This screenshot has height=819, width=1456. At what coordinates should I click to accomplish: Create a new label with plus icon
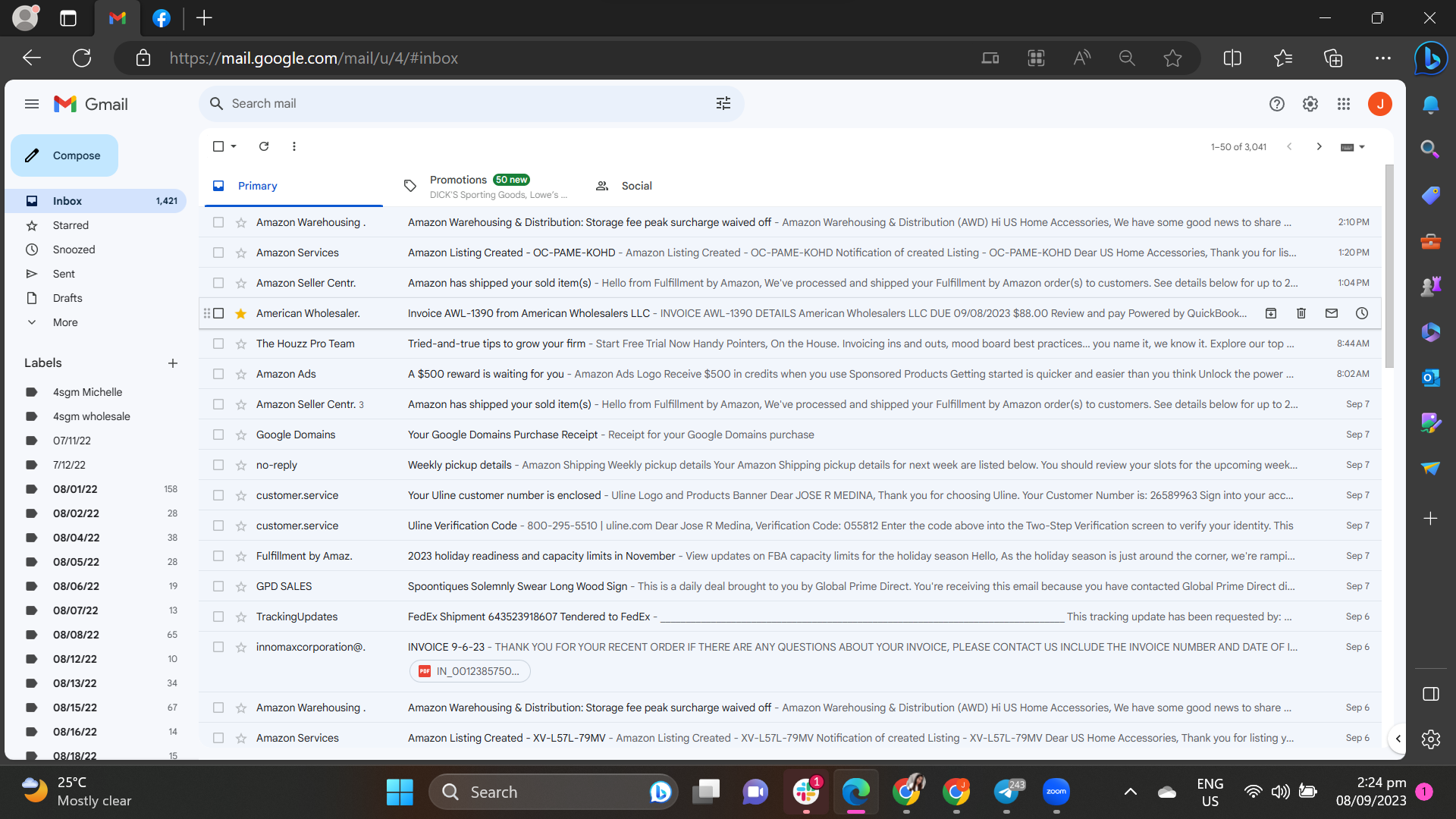click(173, 363)
